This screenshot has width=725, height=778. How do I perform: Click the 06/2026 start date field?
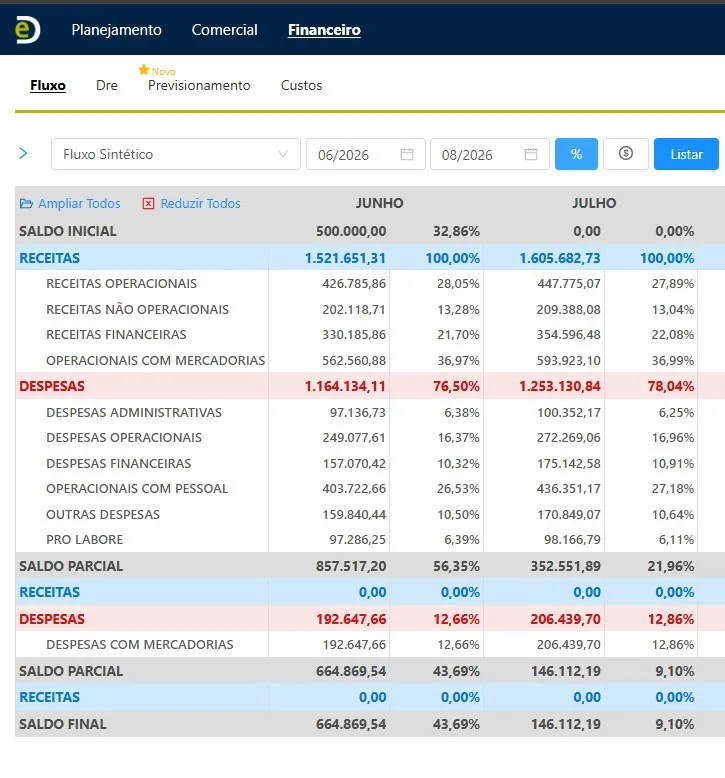(x=366, y=154)
